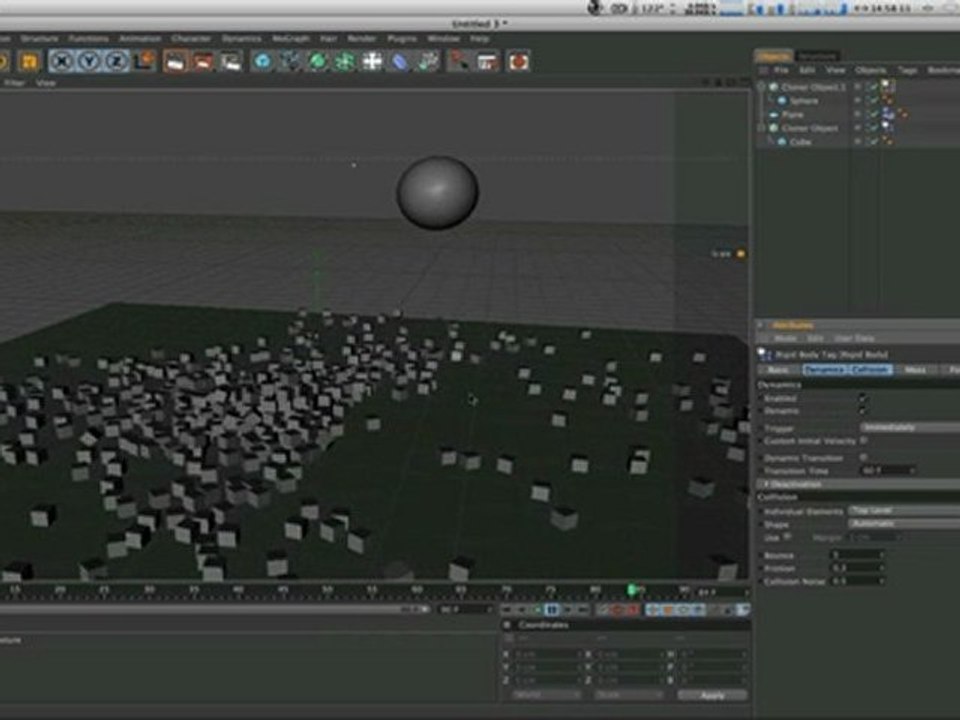Open the Individual Elements dropdown
The height and width of the screenshot is (720, 960).
tap(904, 511)
